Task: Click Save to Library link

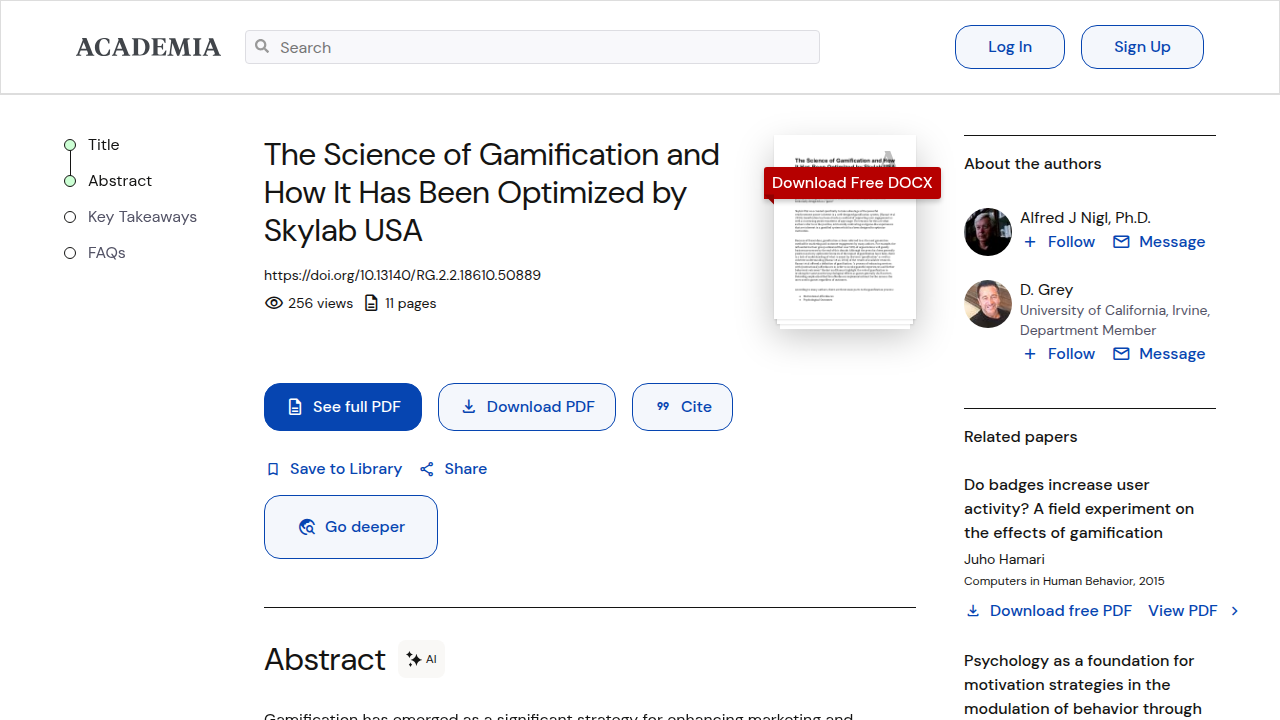Action: pos(346,469)
